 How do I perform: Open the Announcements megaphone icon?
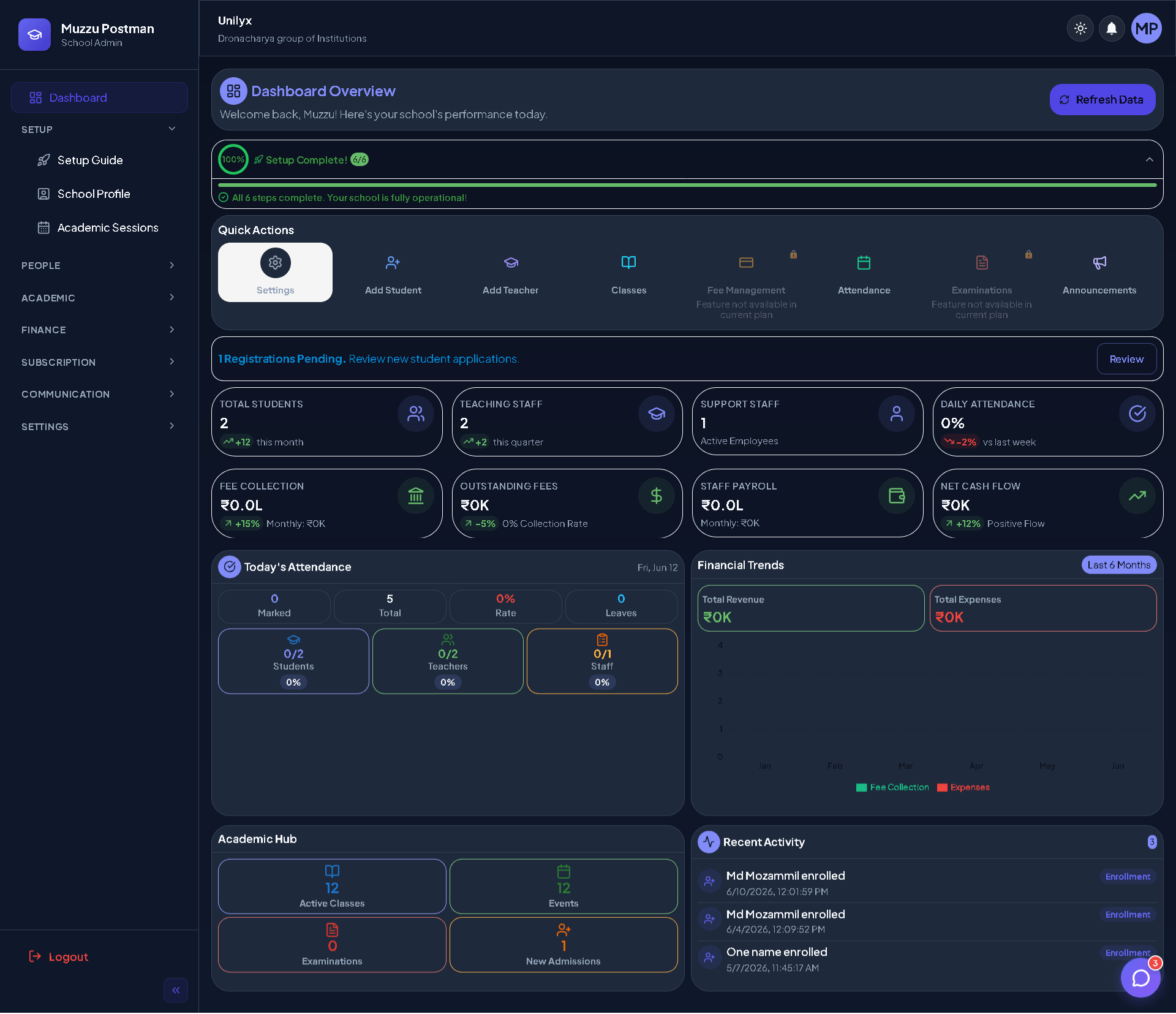click(1099, 263)
